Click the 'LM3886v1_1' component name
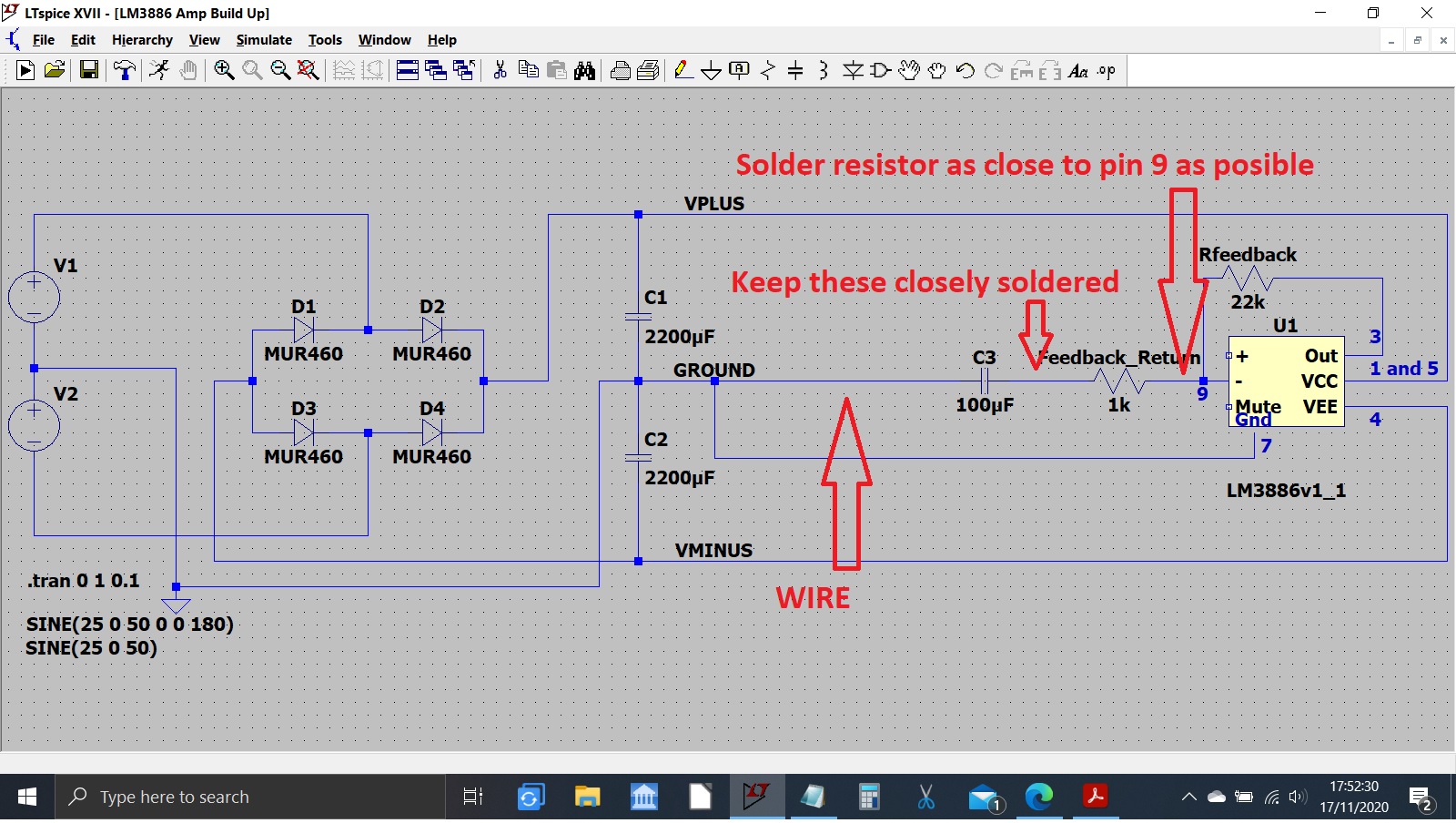 click(x=1286, y=491)
